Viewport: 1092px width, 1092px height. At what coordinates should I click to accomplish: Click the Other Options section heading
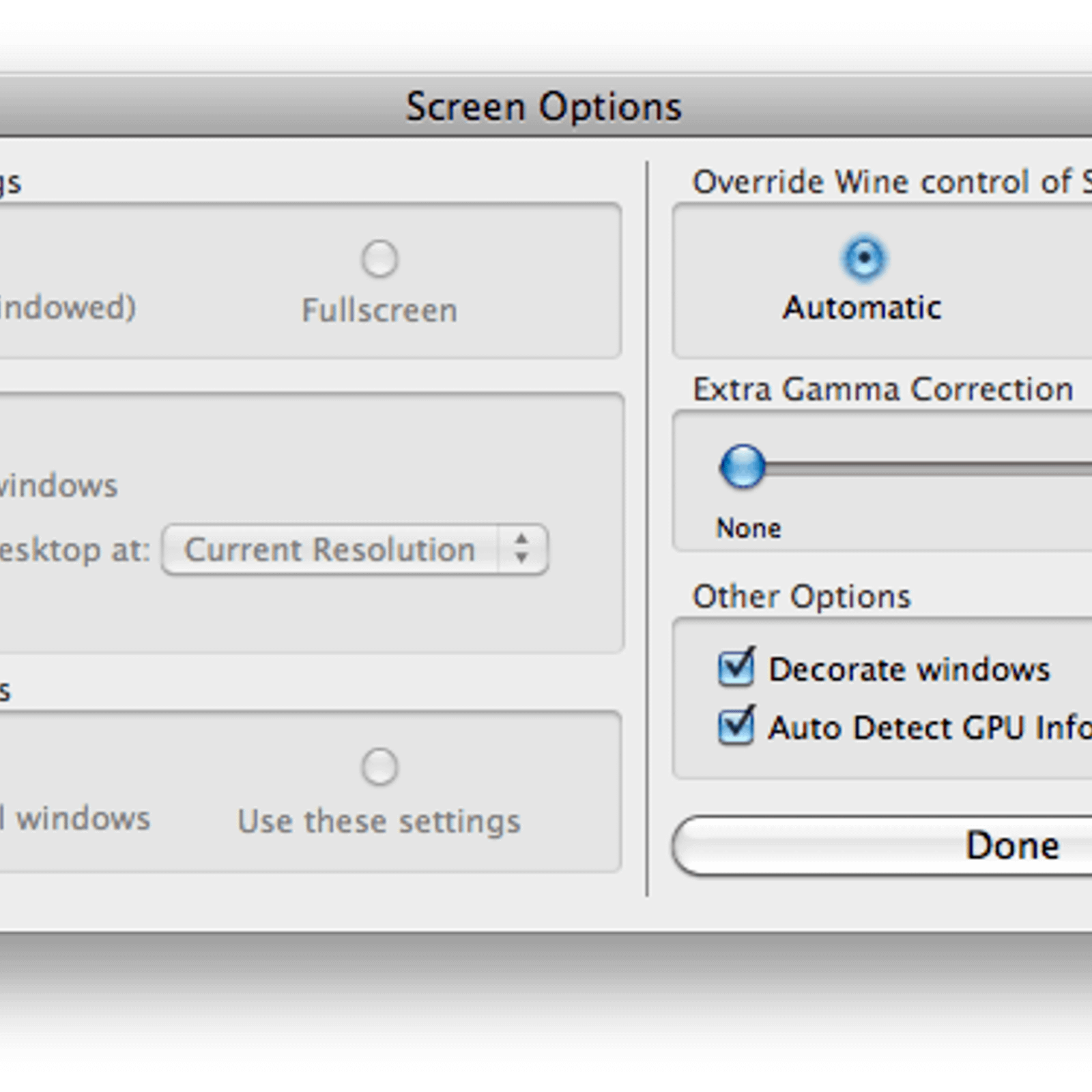tap(802, 597)
